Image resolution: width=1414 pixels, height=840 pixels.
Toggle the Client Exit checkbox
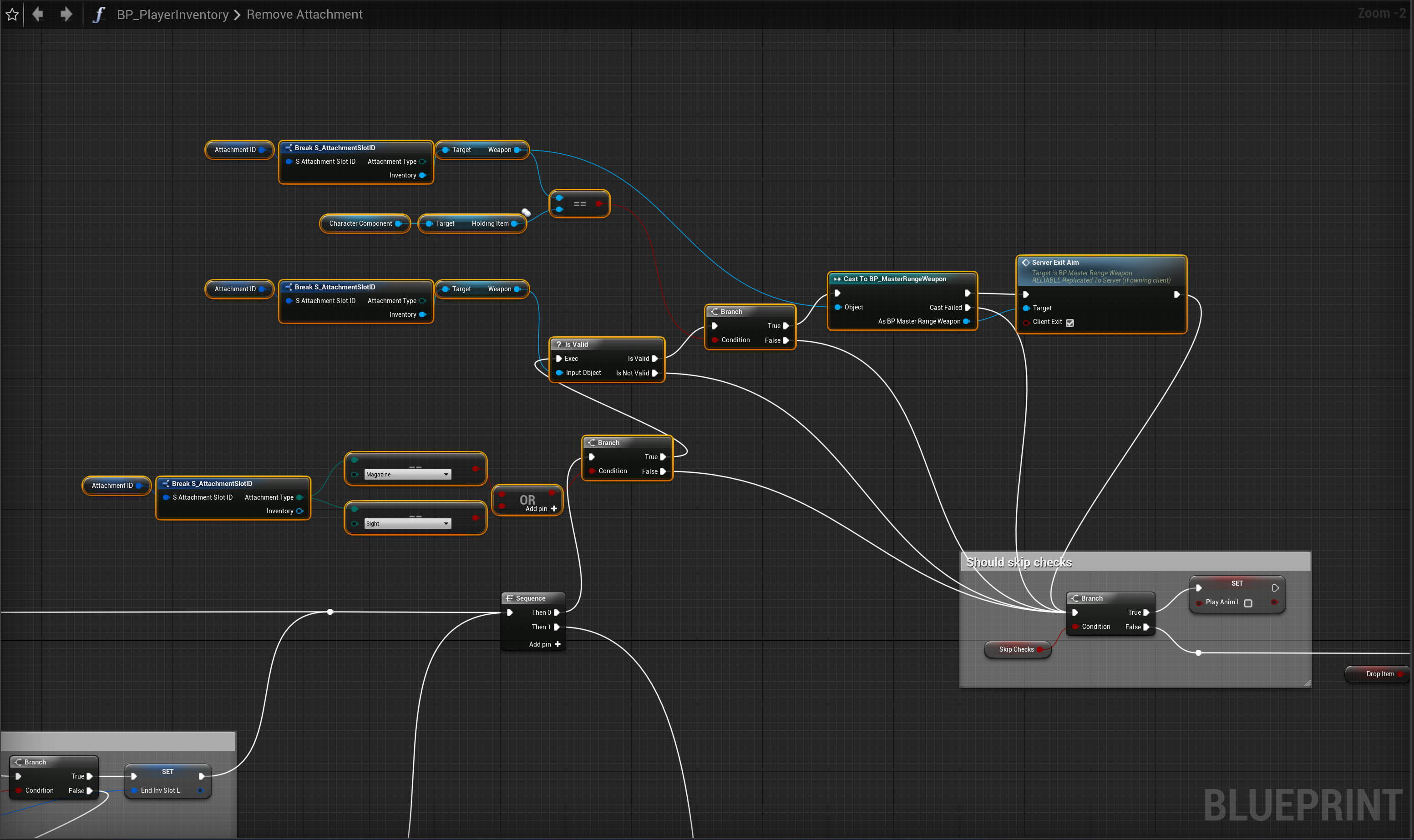tap(1069, 323)
